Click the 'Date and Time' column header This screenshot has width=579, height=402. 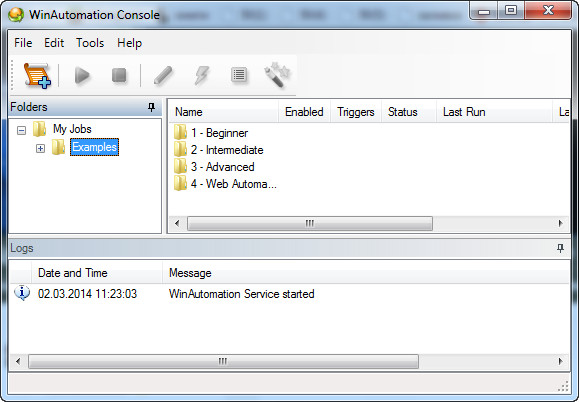(x=97, y=273)
